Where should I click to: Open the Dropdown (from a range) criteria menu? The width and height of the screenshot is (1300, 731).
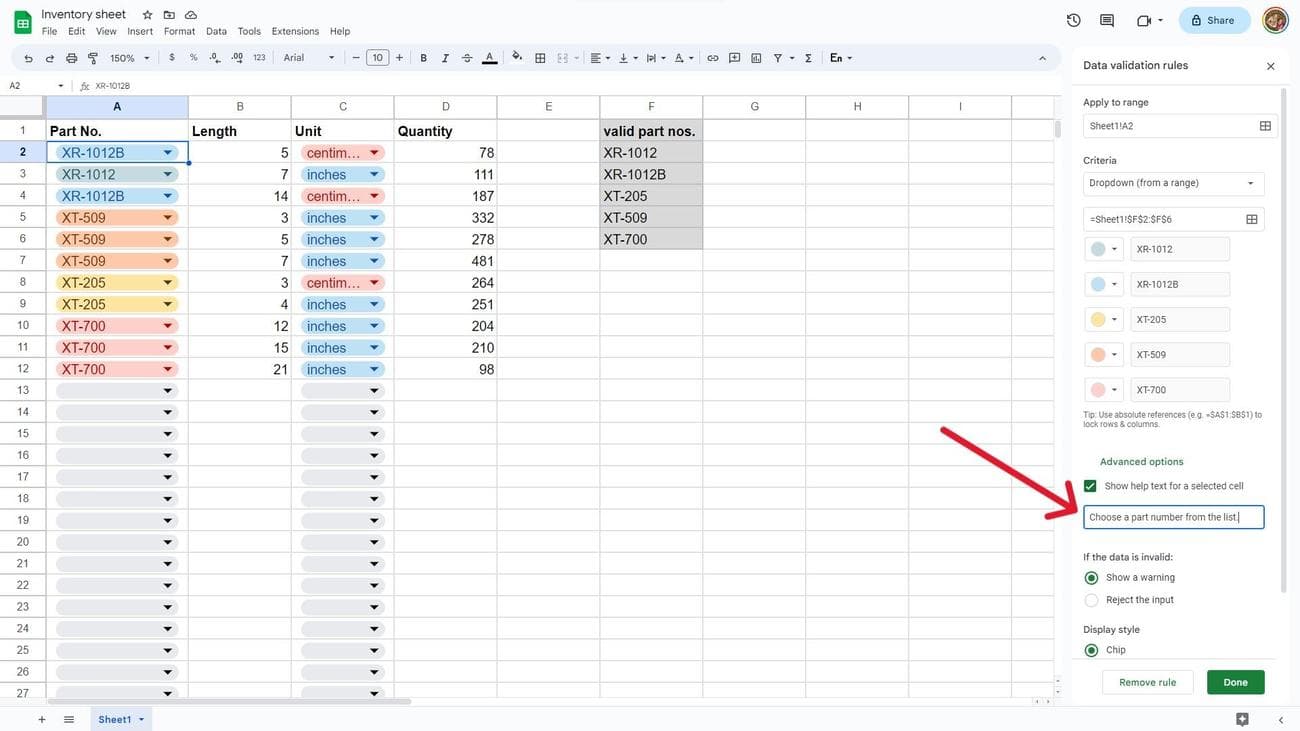pos(1173,183)
